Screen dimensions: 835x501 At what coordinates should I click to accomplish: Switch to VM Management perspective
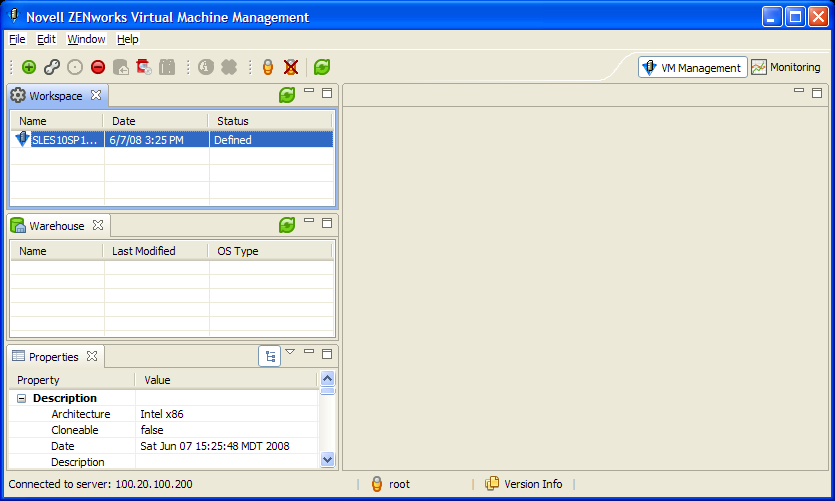point(693,68)
